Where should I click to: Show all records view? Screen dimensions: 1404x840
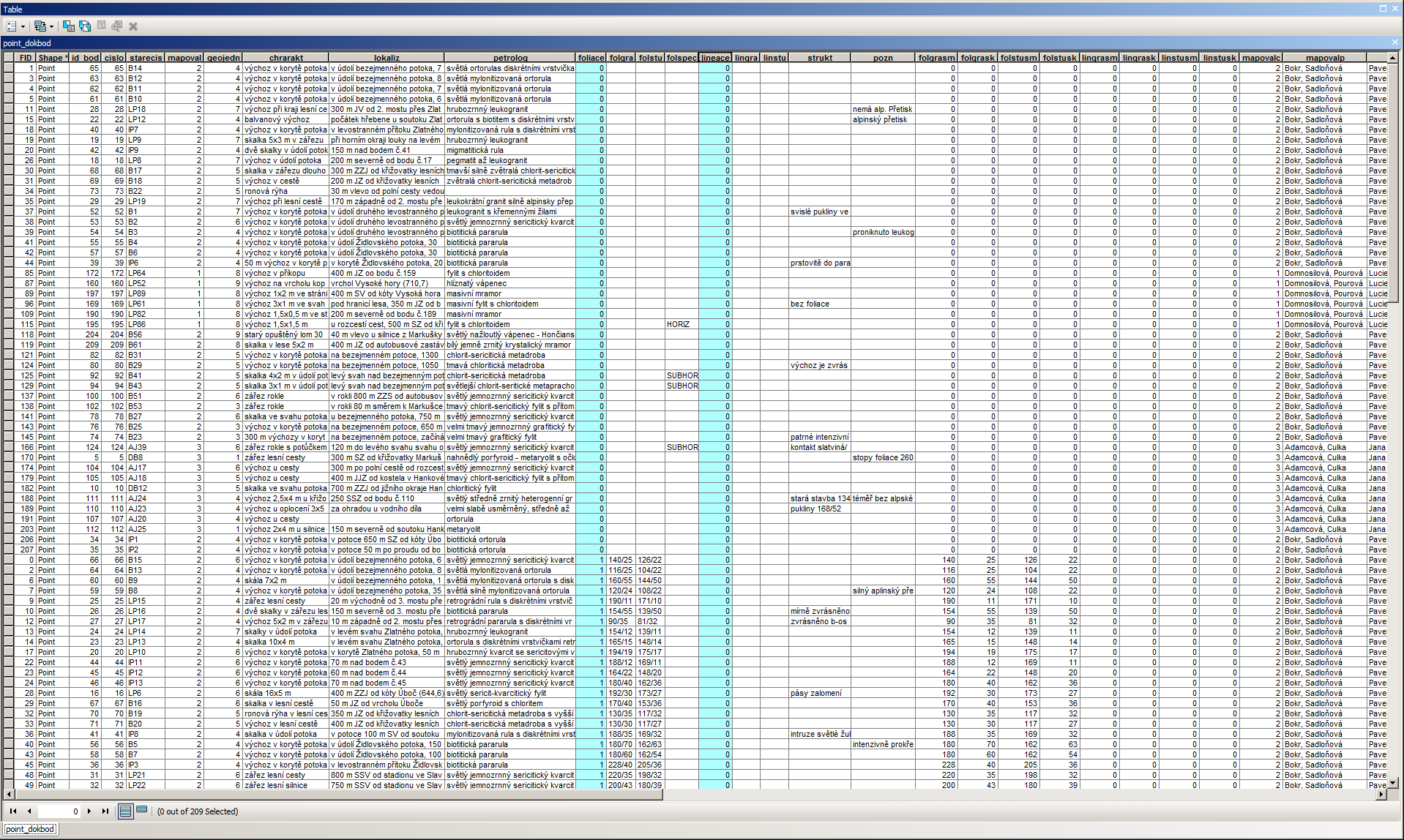tap(125, 811)
